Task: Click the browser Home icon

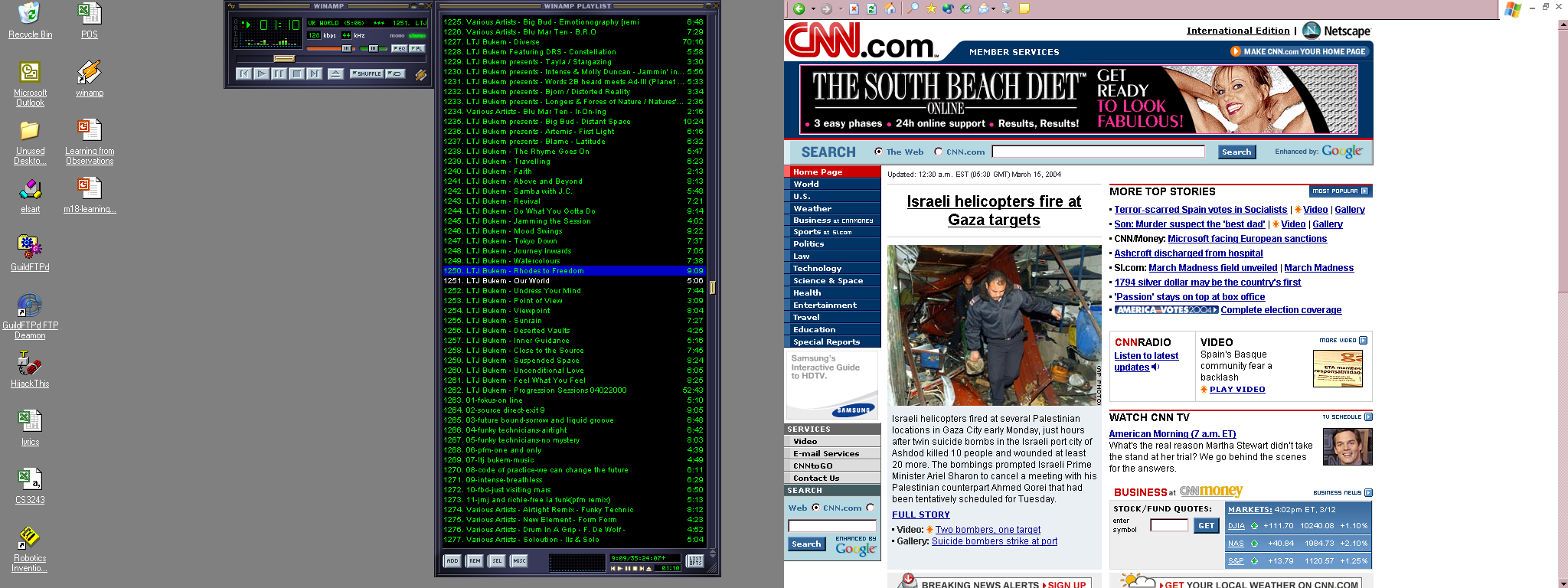Action: tap(890, 8)
